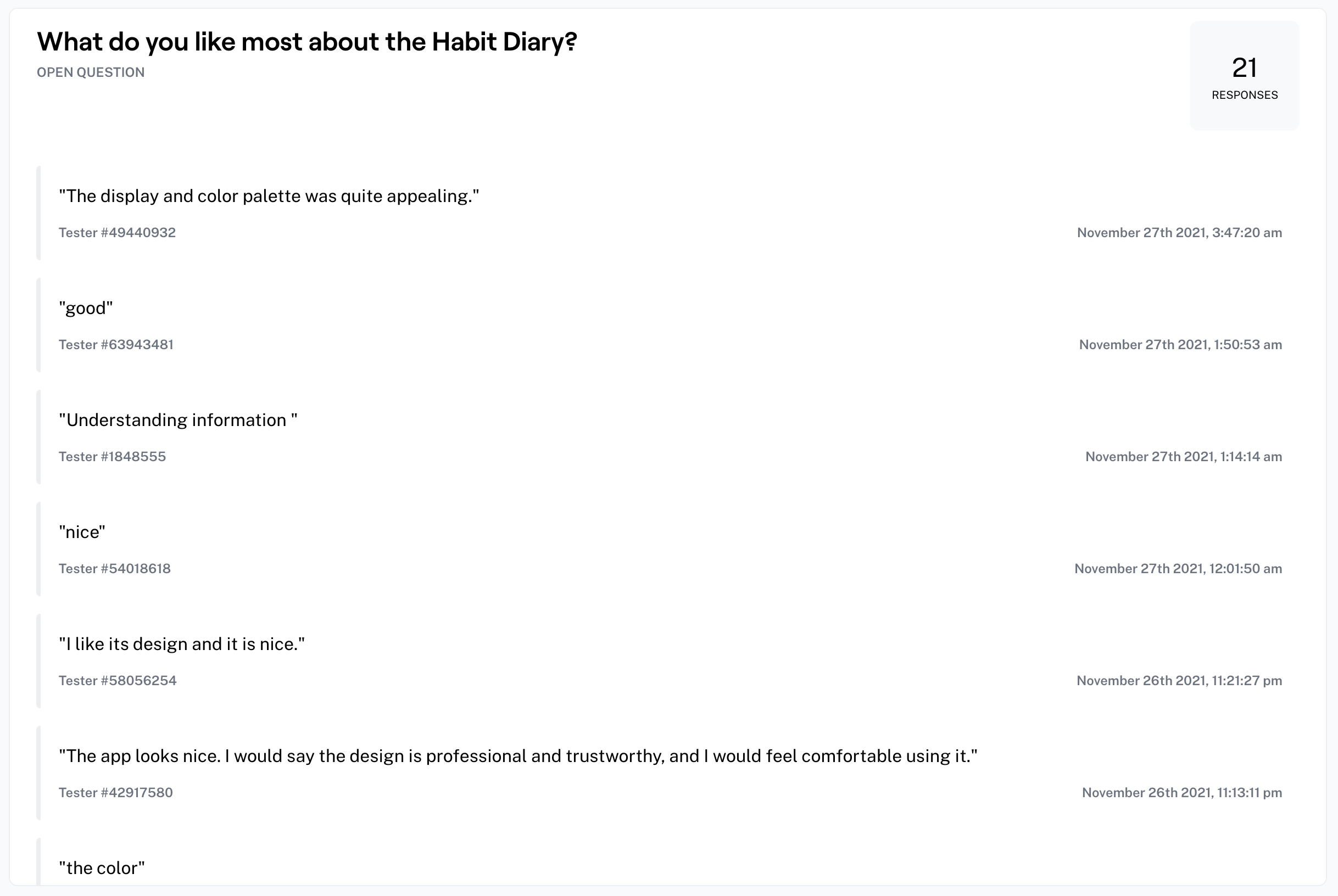Screen dimensions: 1338x896
Task: Select "the color" response text
Action: coord(102,868)
